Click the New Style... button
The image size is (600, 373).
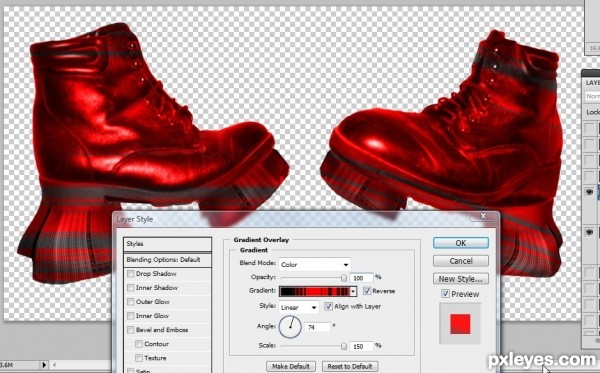pyautogui.click(x=461, y=279)
